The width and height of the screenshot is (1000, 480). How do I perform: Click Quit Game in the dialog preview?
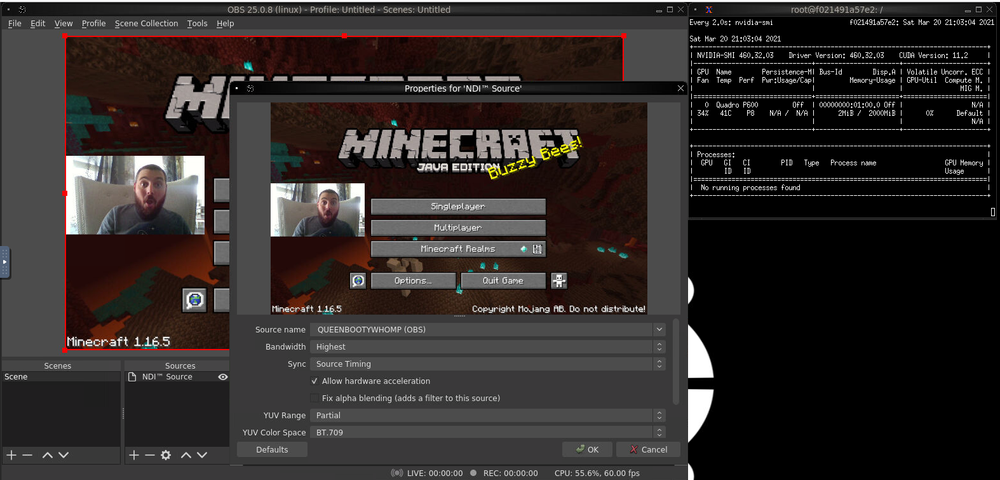pos(503,280)
